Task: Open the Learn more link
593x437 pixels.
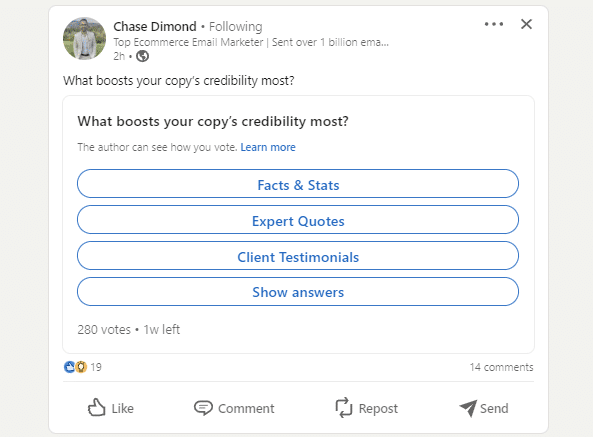Action: 268,147
